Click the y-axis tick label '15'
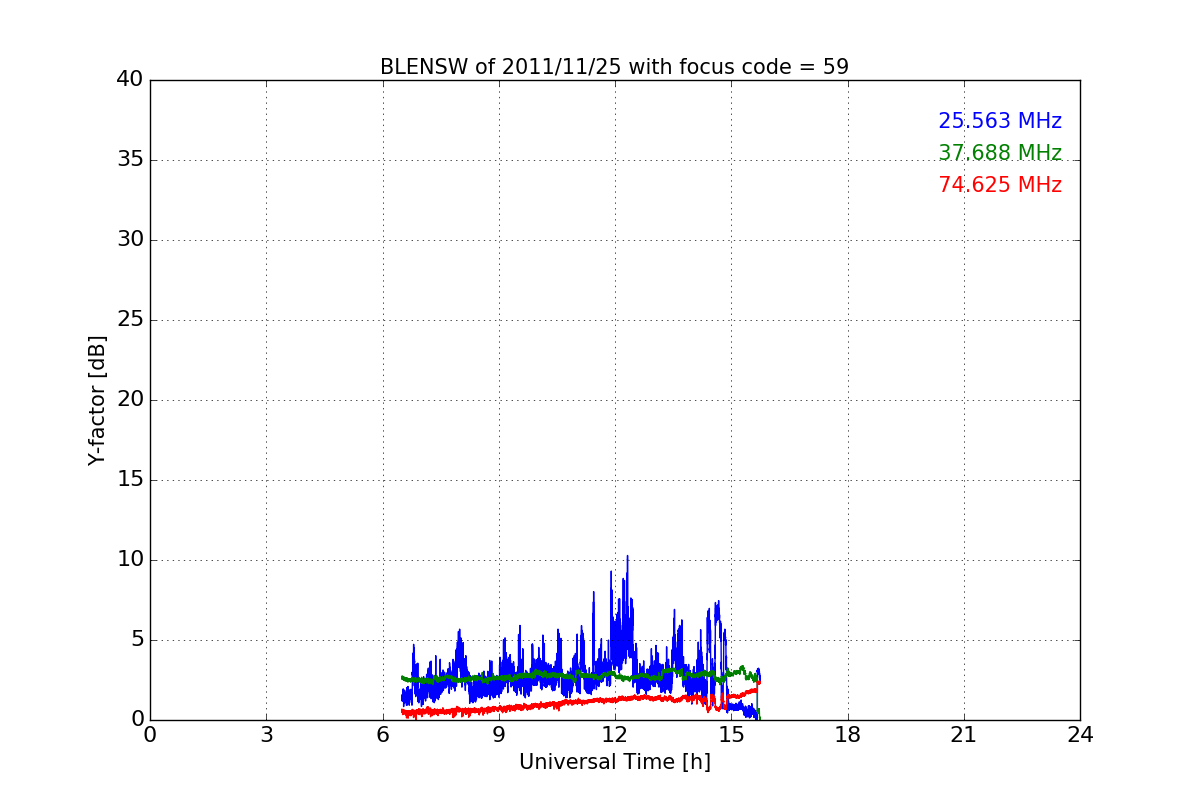 tap(130, 480)
